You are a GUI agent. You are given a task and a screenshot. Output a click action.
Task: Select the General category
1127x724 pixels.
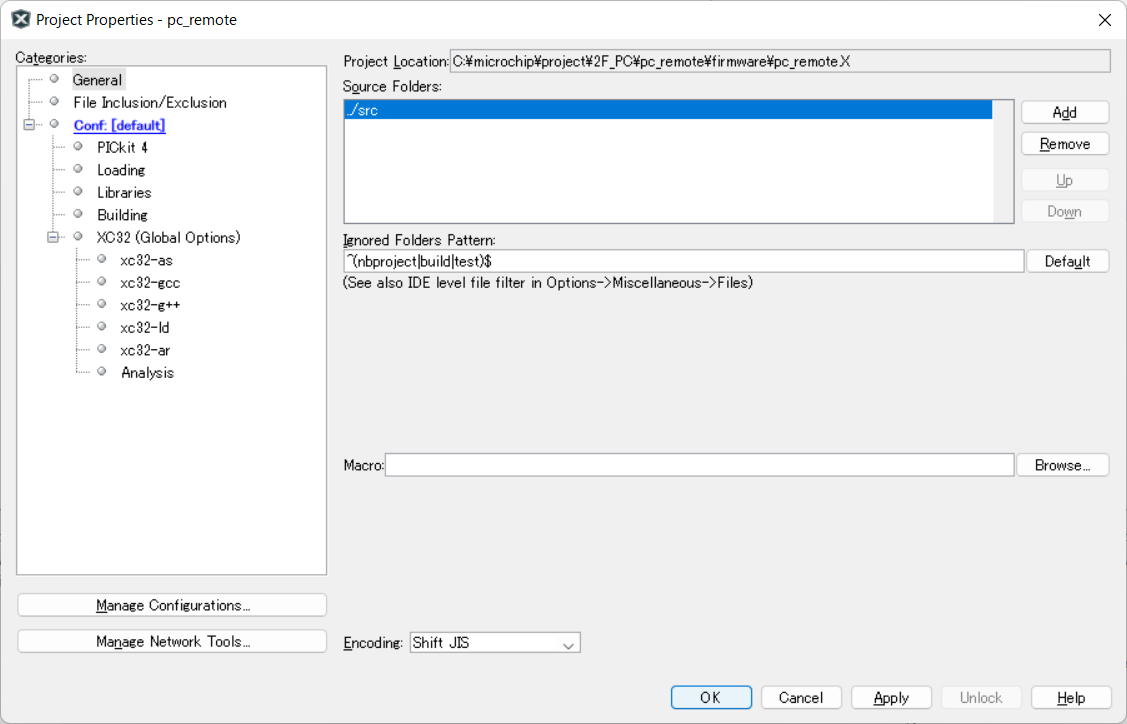coord(97,80)
